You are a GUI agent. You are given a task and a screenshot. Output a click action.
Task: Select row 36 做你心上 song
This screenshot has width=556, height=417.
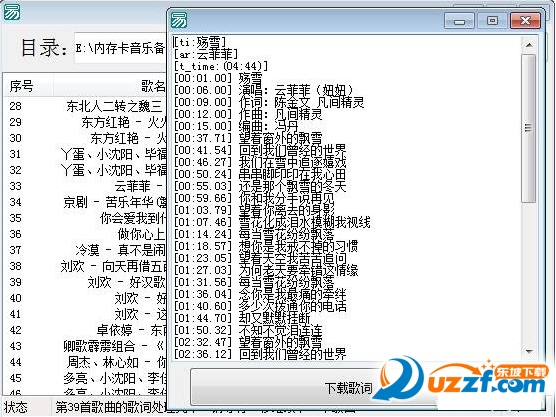coord(85,234)
